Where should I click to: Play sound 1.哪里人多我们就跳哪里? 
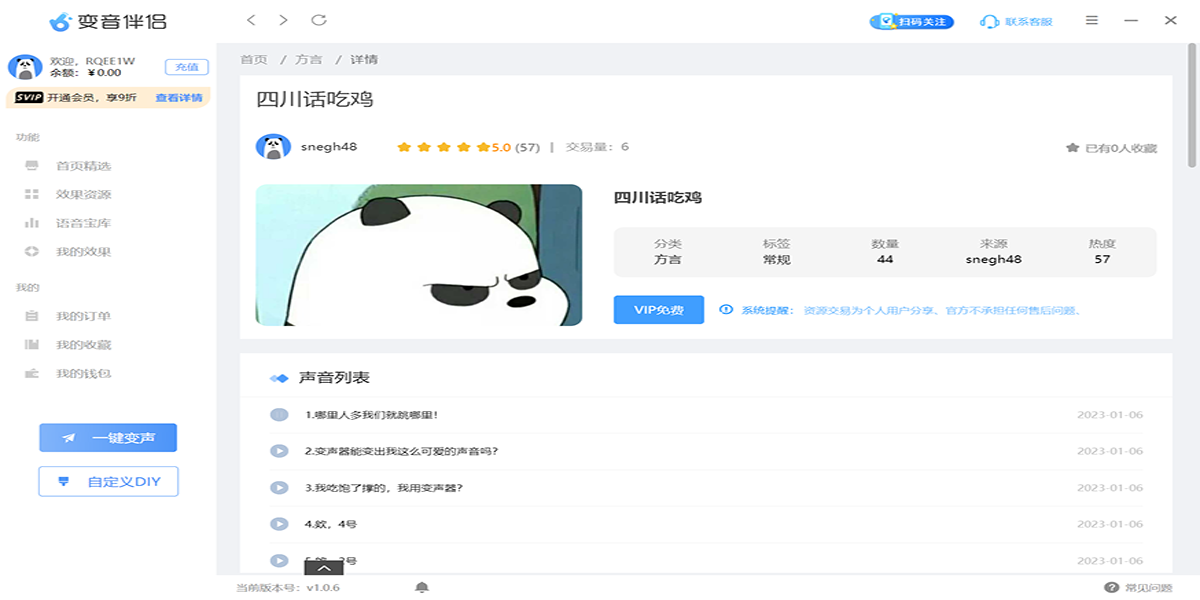point(279,415)
